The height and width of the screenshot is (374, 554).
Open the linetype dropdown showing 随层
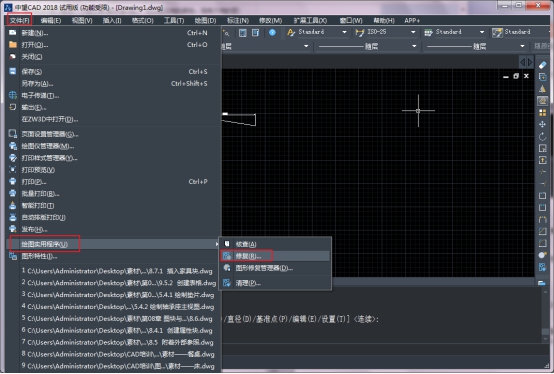tap(367, 46)
